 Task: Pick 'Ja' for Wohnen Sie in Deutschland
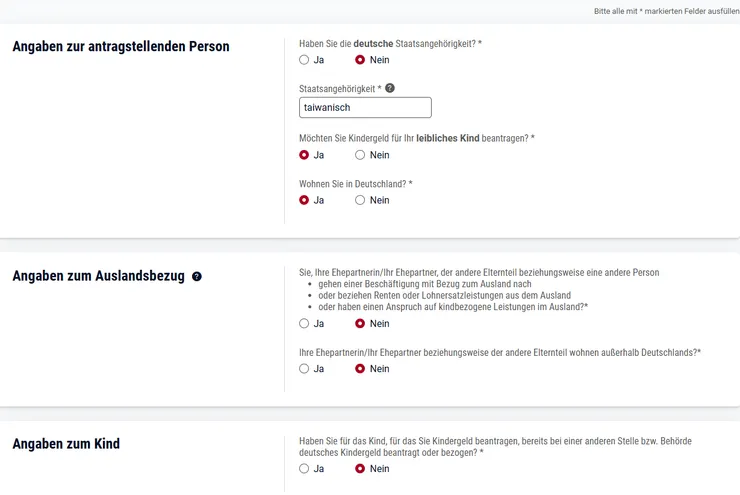pyautogui.click(x=304, y=200)
